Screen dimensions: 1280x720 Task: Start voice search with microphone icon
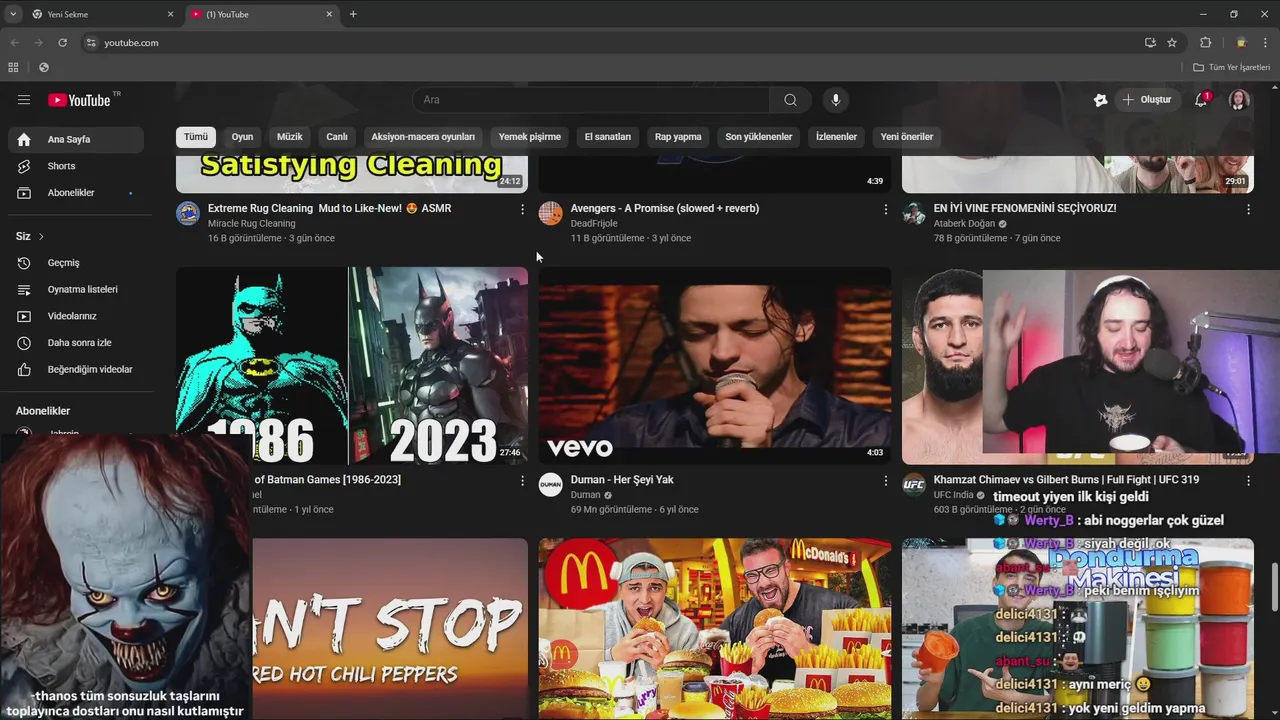coord(836,100)
